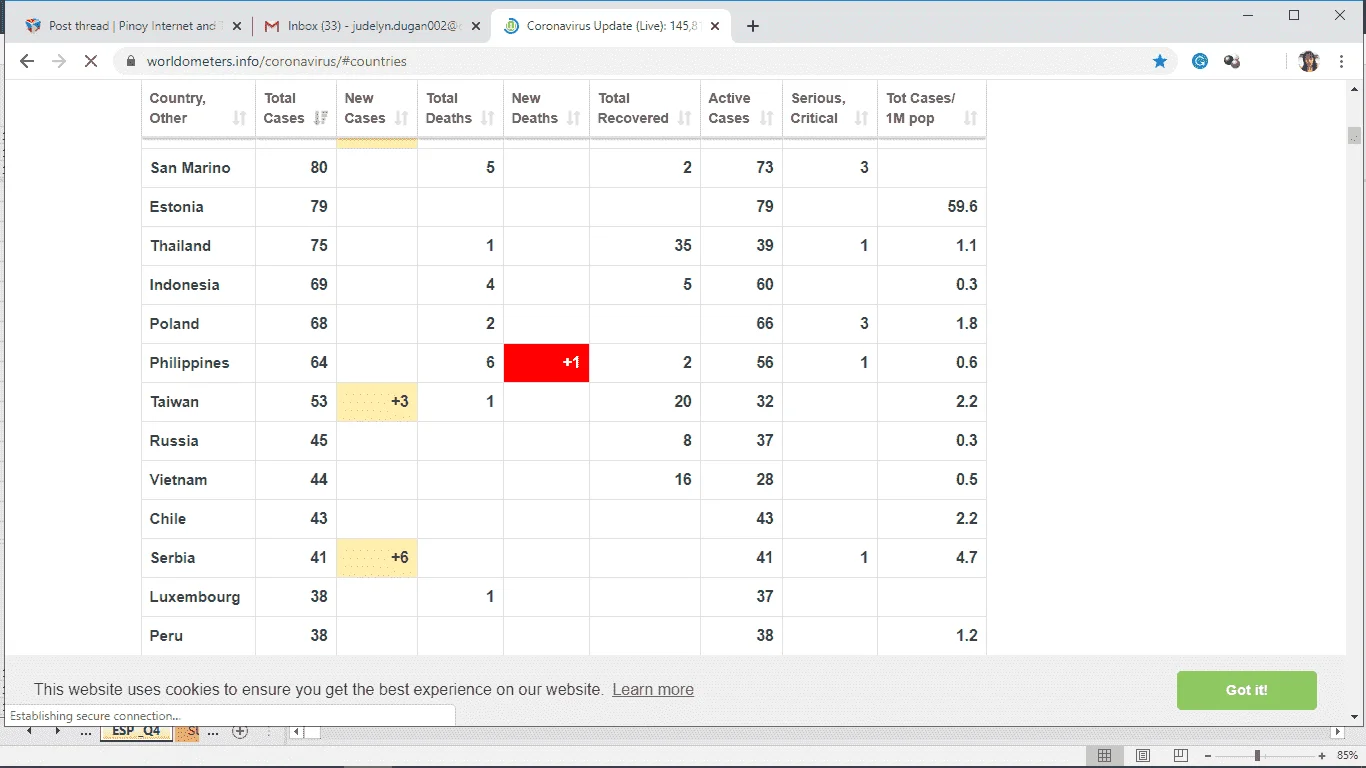Click Estonia country cell

tap(198, 207)
